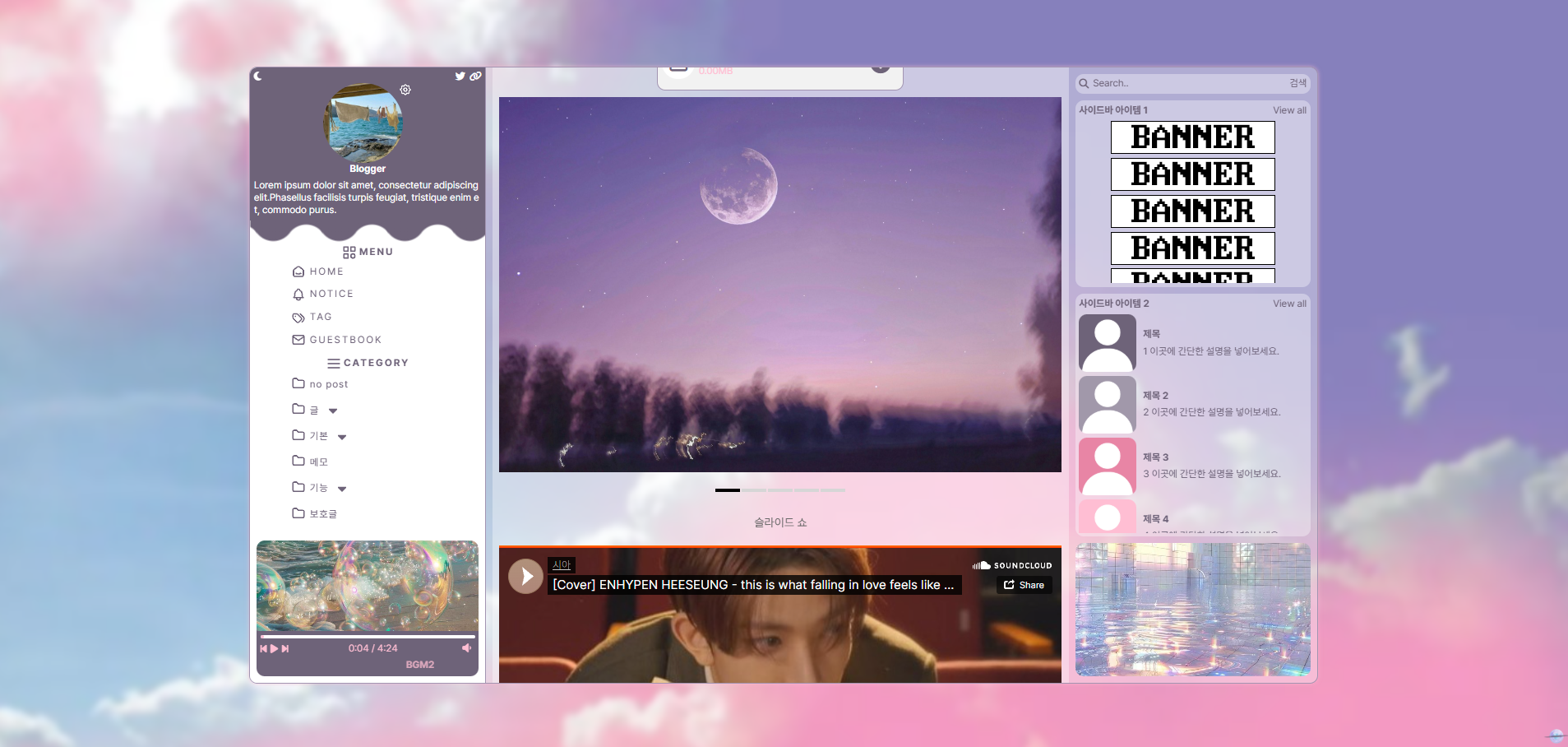This screenshot has height=747, width=1568.
Task: Open the 제목 2 item title
Action: click(x=1155, y=396)
